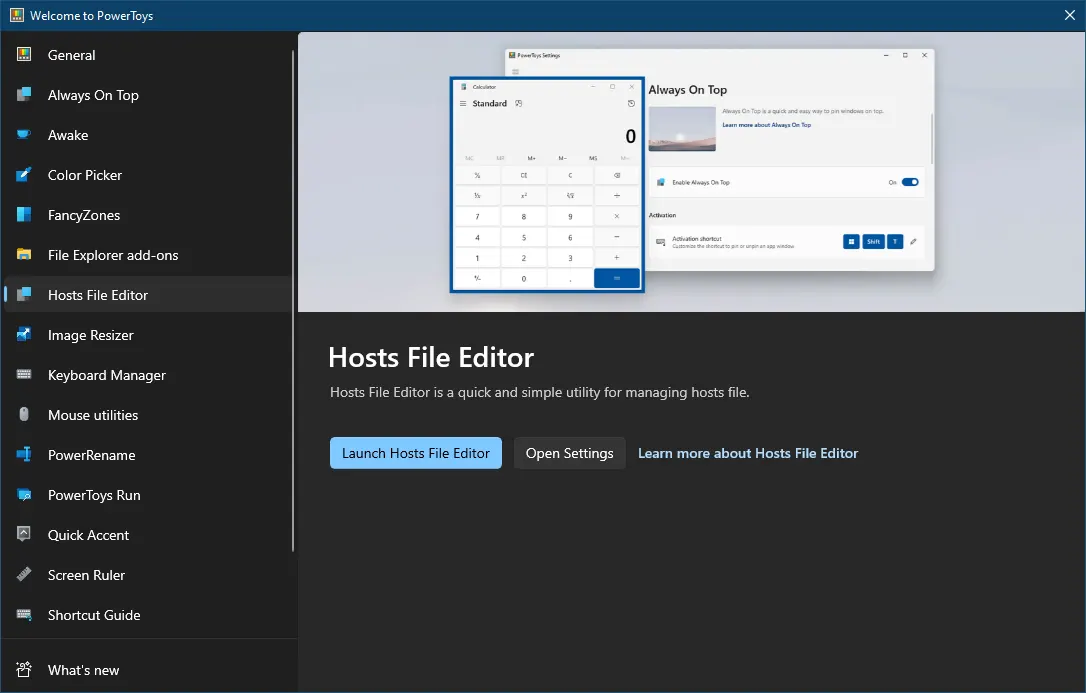
Task: Click the PowerRename icon
Action: (24, 455)
